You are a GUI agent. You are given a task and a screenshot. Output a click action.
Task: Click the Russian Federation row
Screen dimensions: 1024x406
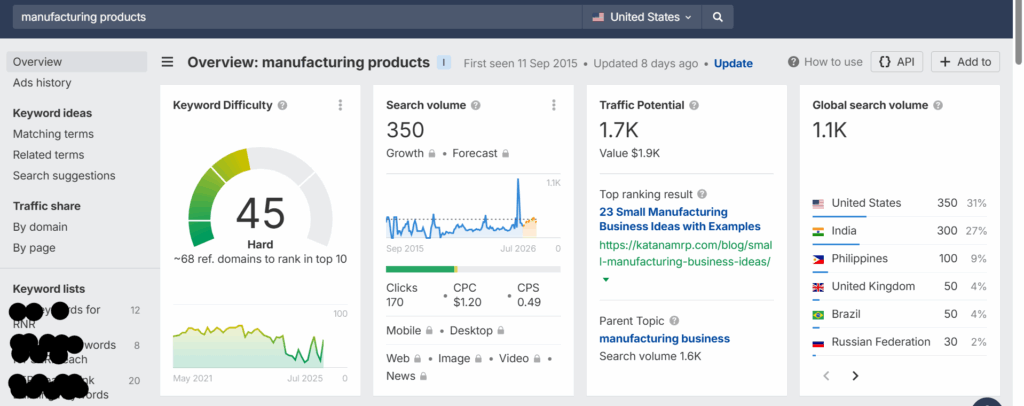click(899, 342)
